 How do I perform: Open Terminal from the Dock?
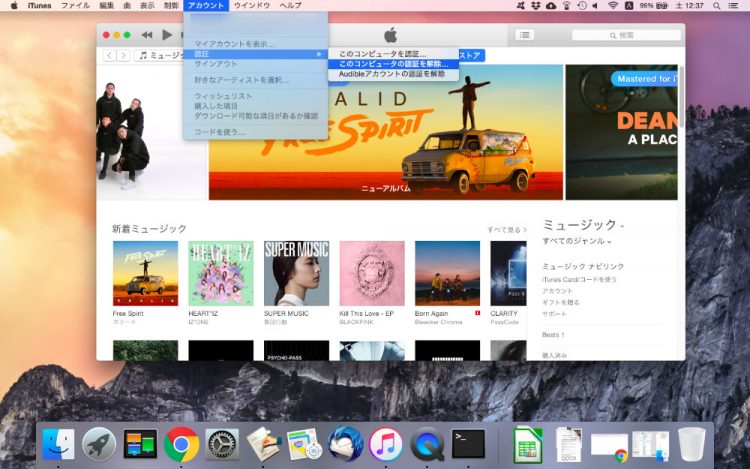(468, 445)
